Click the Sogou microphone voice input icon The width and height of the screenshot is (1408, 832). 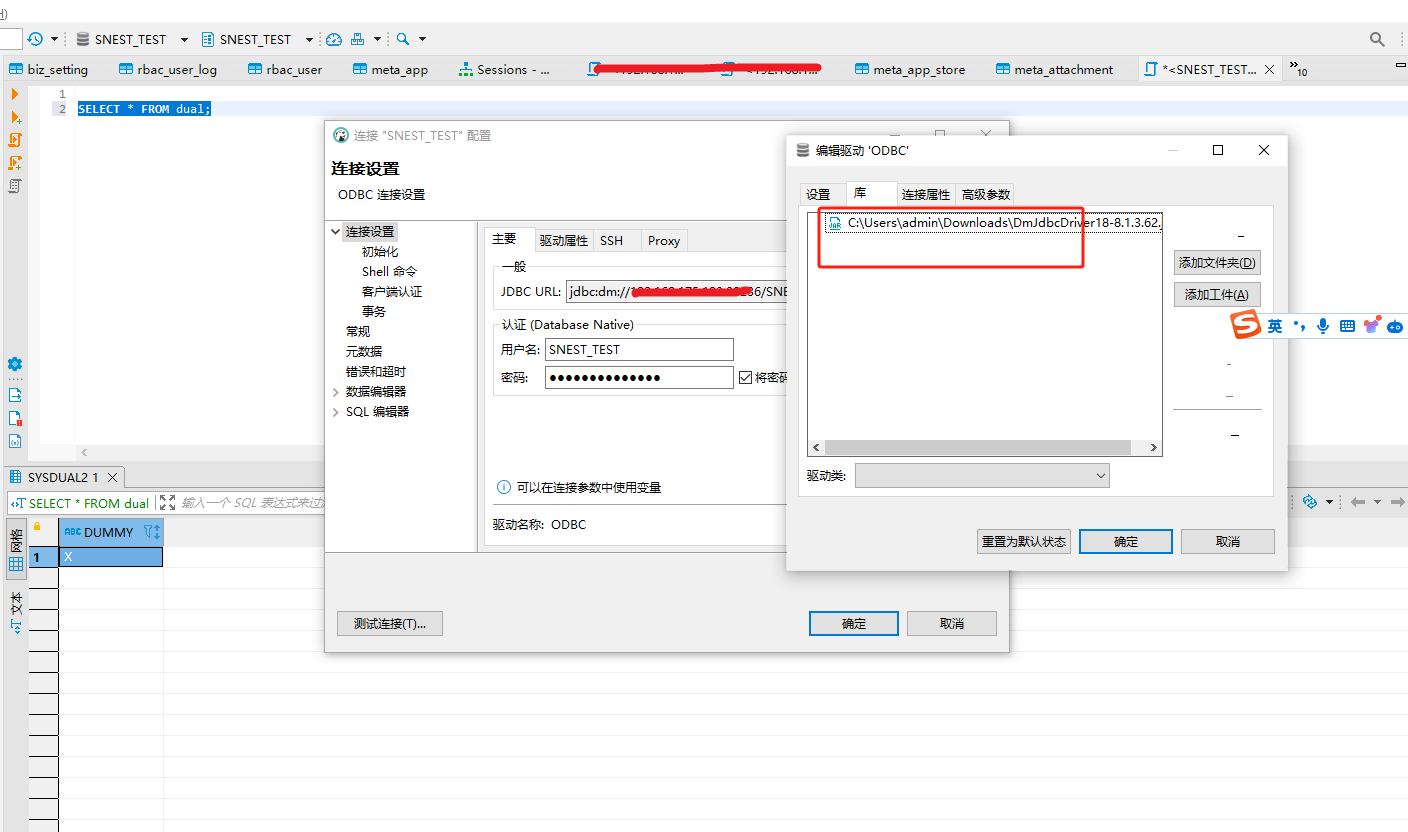pos(1323,326)
